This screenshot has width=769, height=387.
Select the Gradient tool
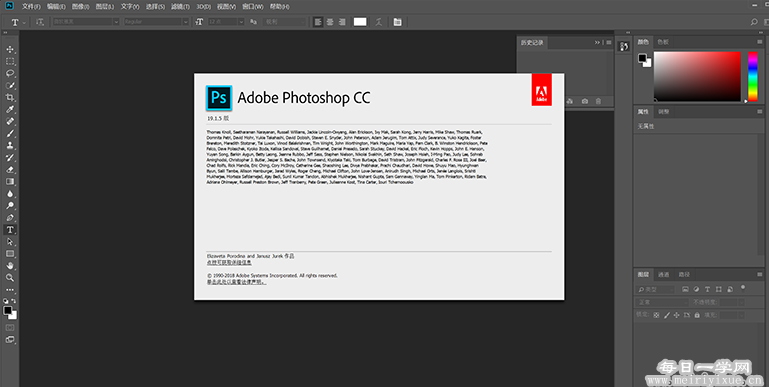(10, 181)
